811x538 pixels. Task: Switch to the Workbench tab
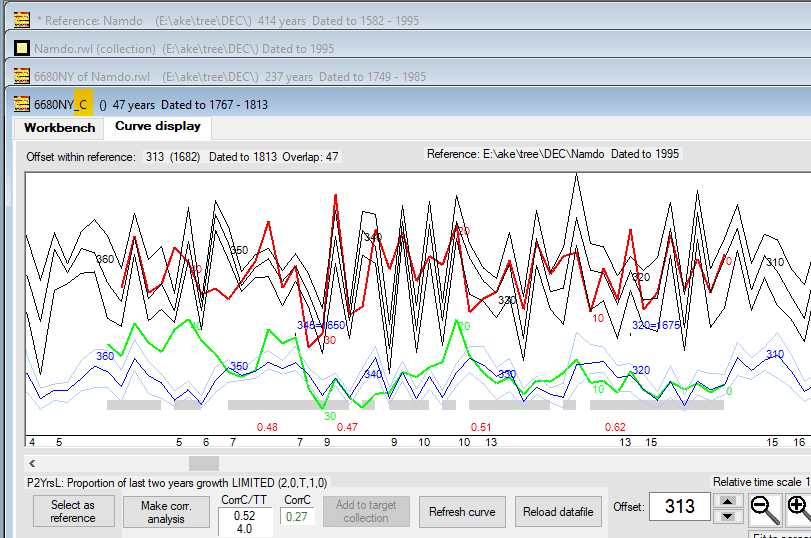(x=59, y=128)
